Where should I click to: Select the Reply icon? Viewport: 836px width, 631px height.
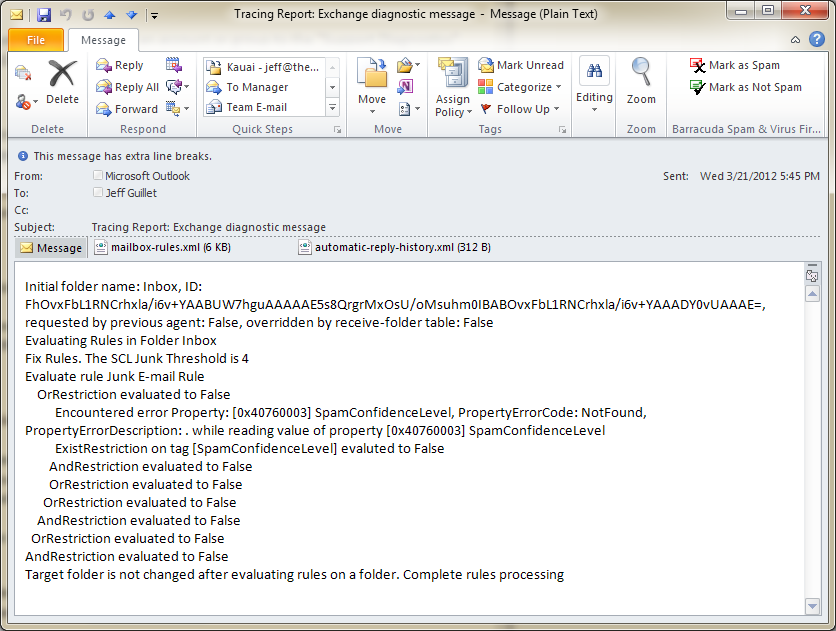117,64
